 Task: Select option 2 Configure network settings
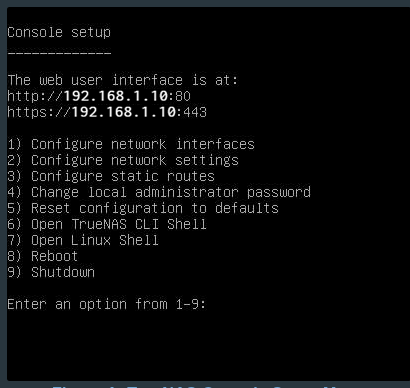point(123,160)
